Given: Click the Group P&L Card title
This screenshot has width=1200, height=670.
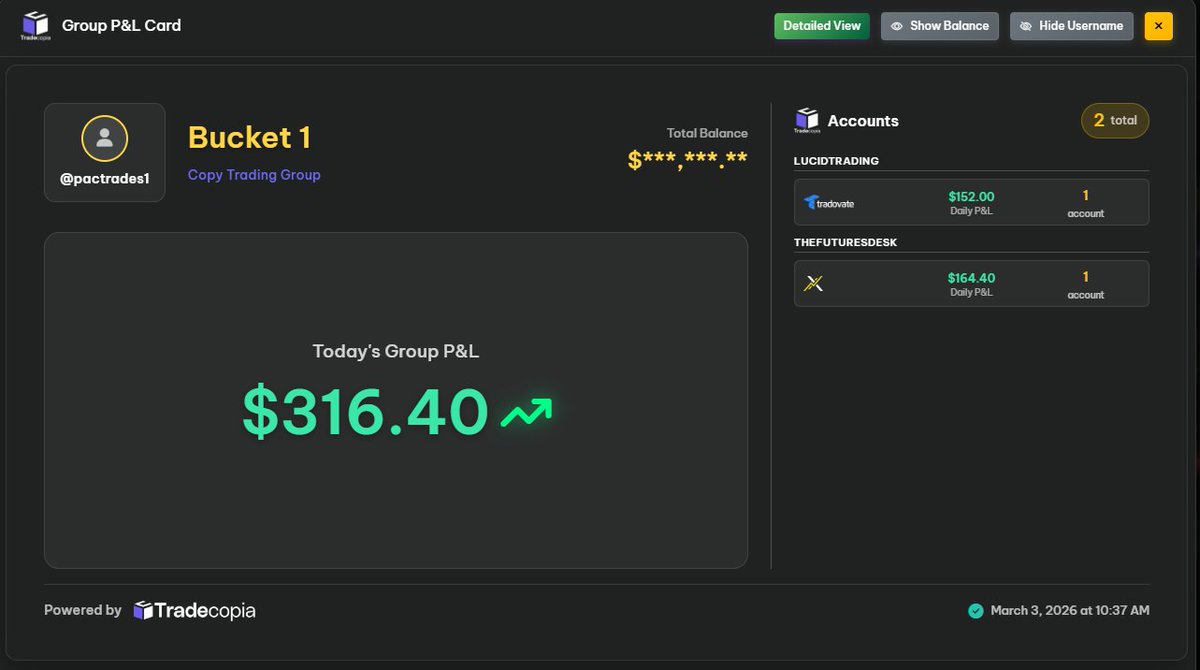Looking at the screenshot, I should click(x=121, y=25).
